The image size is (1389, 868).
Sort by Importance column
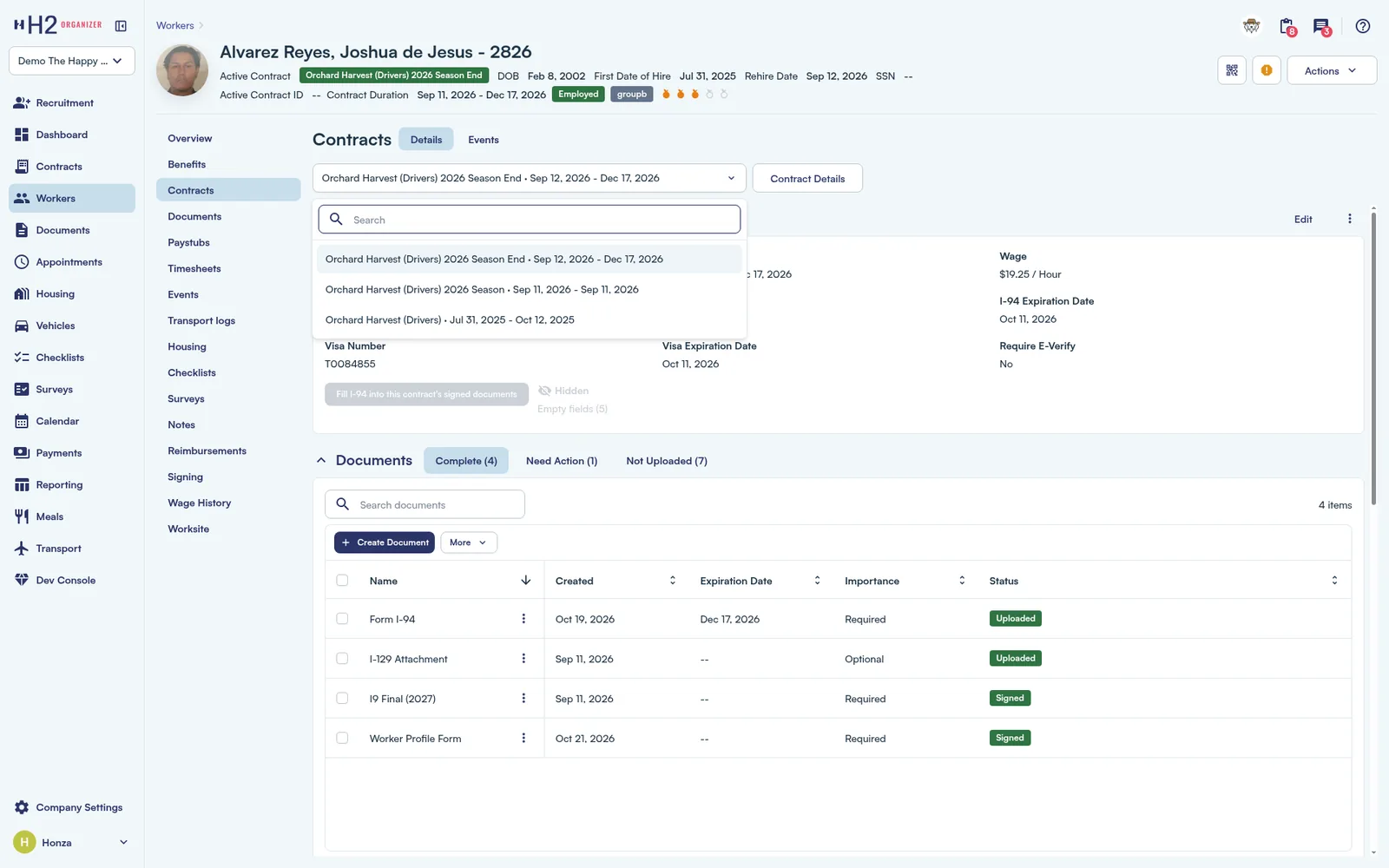[x=962, y=581]
